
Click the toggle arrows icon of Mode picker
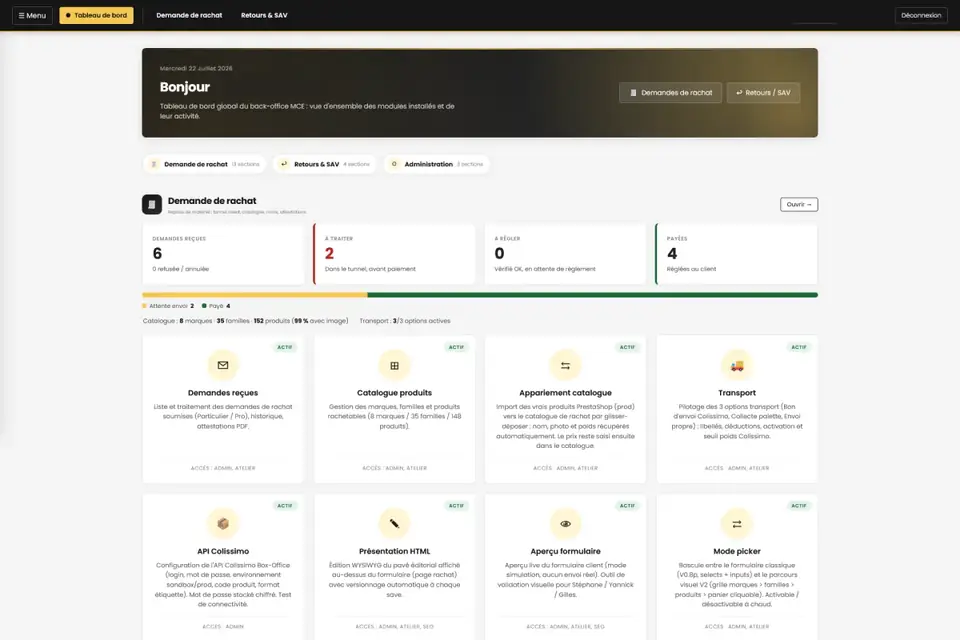pyautogui.click(x=737, y=524)
